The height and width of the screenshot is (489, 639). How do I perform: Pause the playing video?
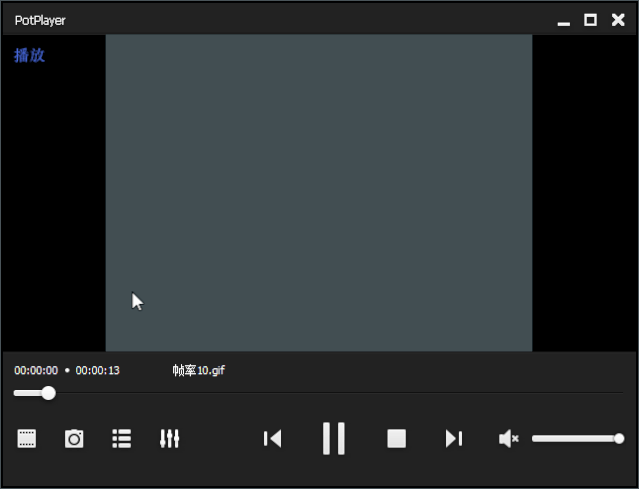(x=334, y=438)
